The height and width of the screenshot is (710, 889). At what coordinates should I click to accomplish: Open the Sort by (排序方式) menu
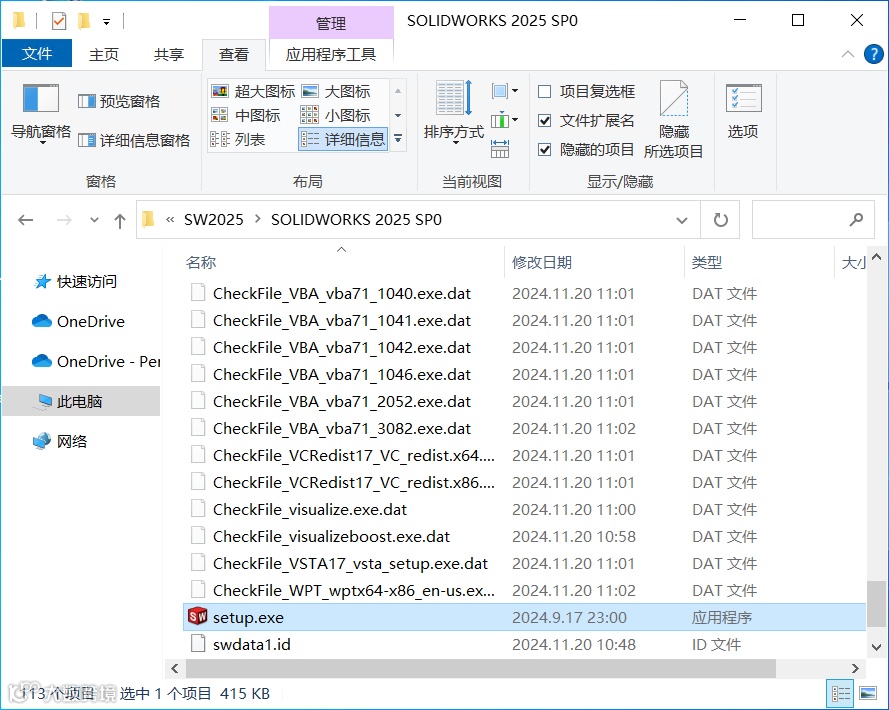pos(454,113)
